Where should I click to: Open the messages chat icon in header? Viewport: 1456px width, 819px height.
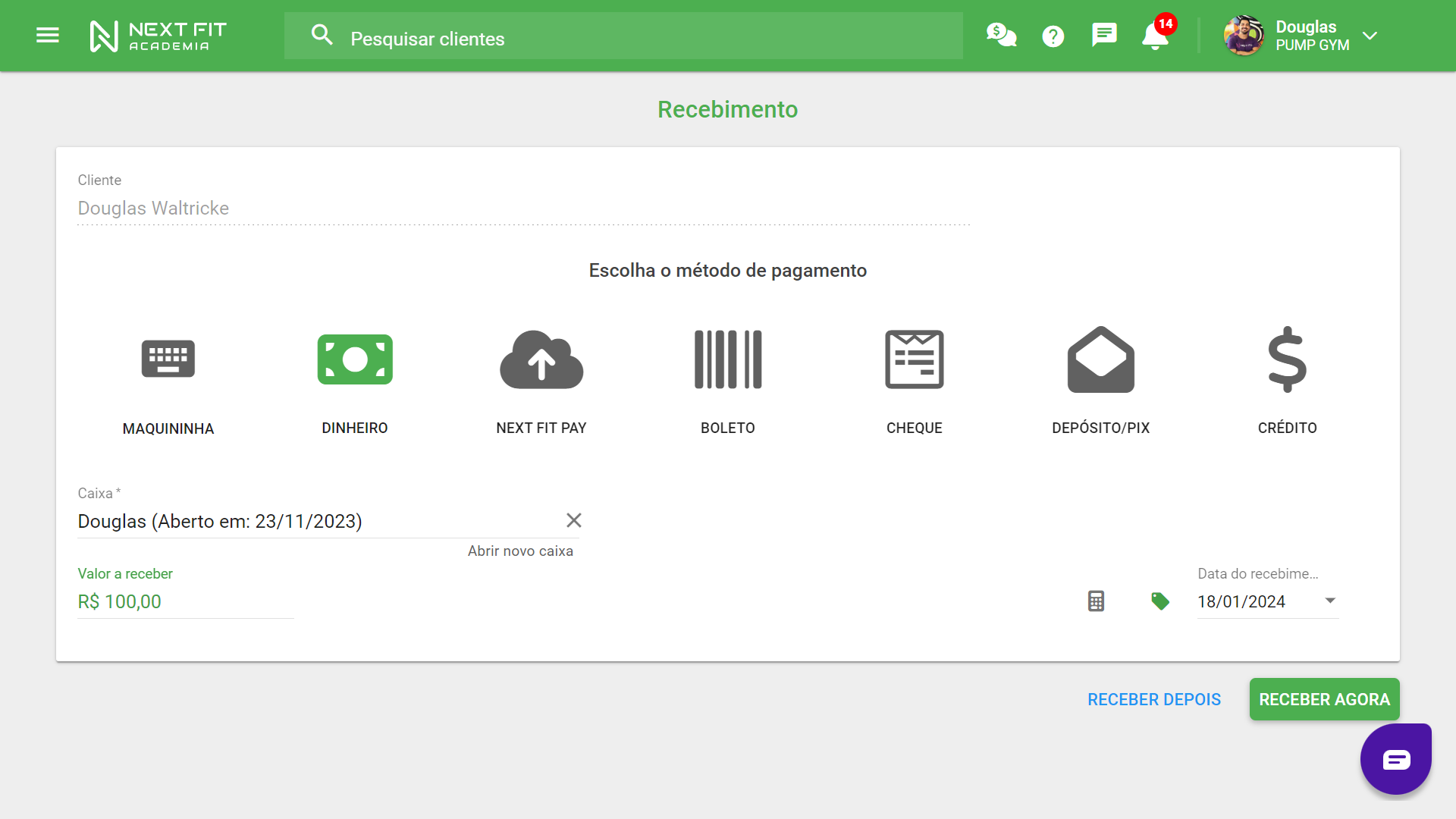(1103, 35)
